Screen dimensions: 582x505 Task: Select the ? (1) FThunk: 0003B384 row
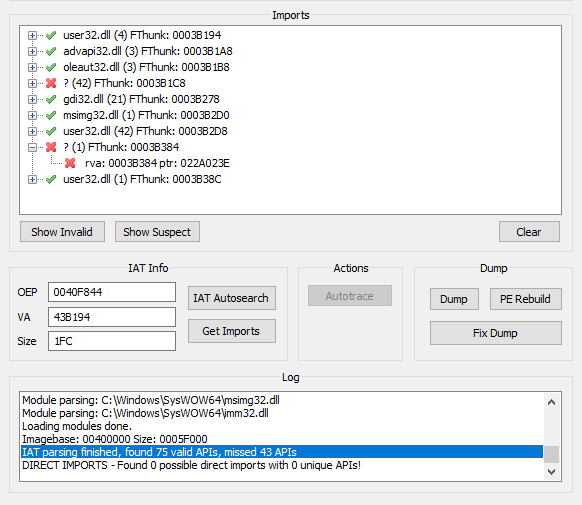click(121, 147)
